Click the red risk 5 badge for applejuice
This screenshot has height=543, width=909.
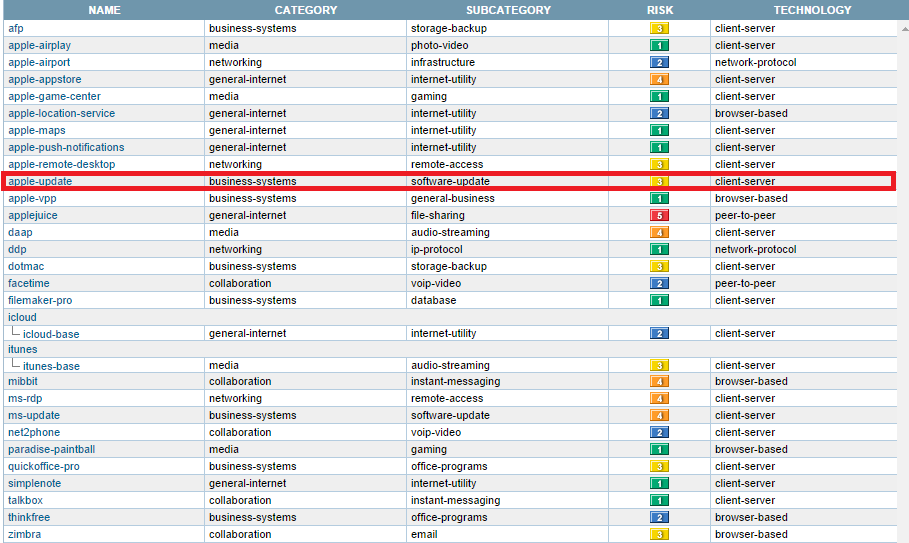pos(659,216)
